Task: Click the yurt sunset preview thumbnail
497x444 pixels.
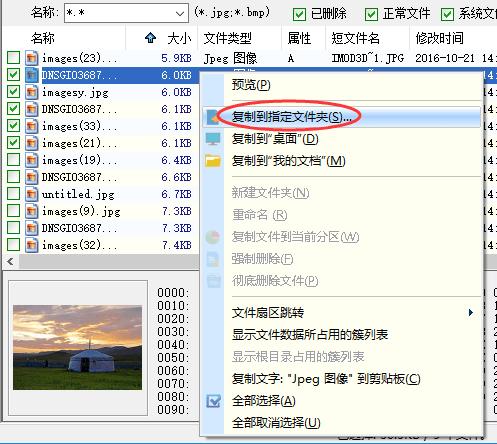Action: click(x=78, y=347)
